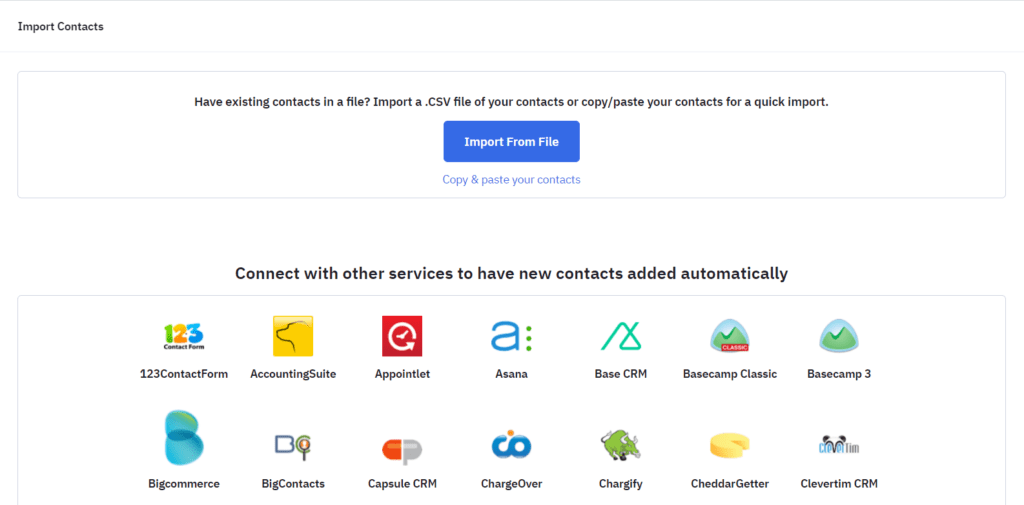Choose the BigContacts logo icon
The image size is (1024, 505).
tap(293, 446)
